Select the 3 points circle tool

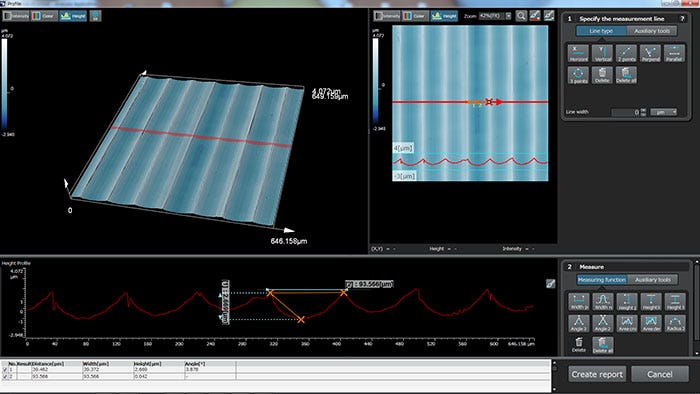[x=578, y=75]
